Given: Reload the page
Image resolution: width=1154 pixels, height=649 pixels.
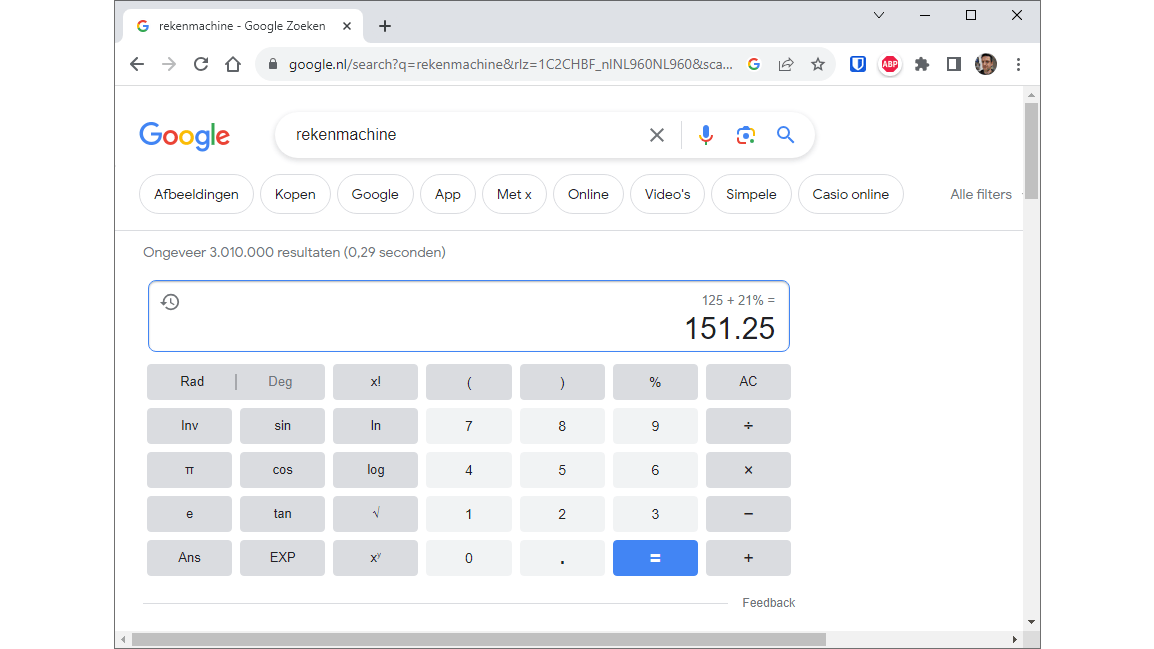Looking at the screenshot, I should click(x=201, y=64).
